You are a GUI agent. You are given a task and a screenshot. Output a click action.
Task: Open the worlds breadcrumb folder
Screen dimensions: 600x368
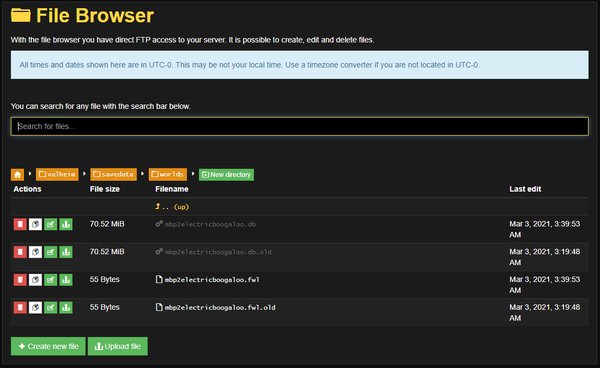tap(168, 174)
